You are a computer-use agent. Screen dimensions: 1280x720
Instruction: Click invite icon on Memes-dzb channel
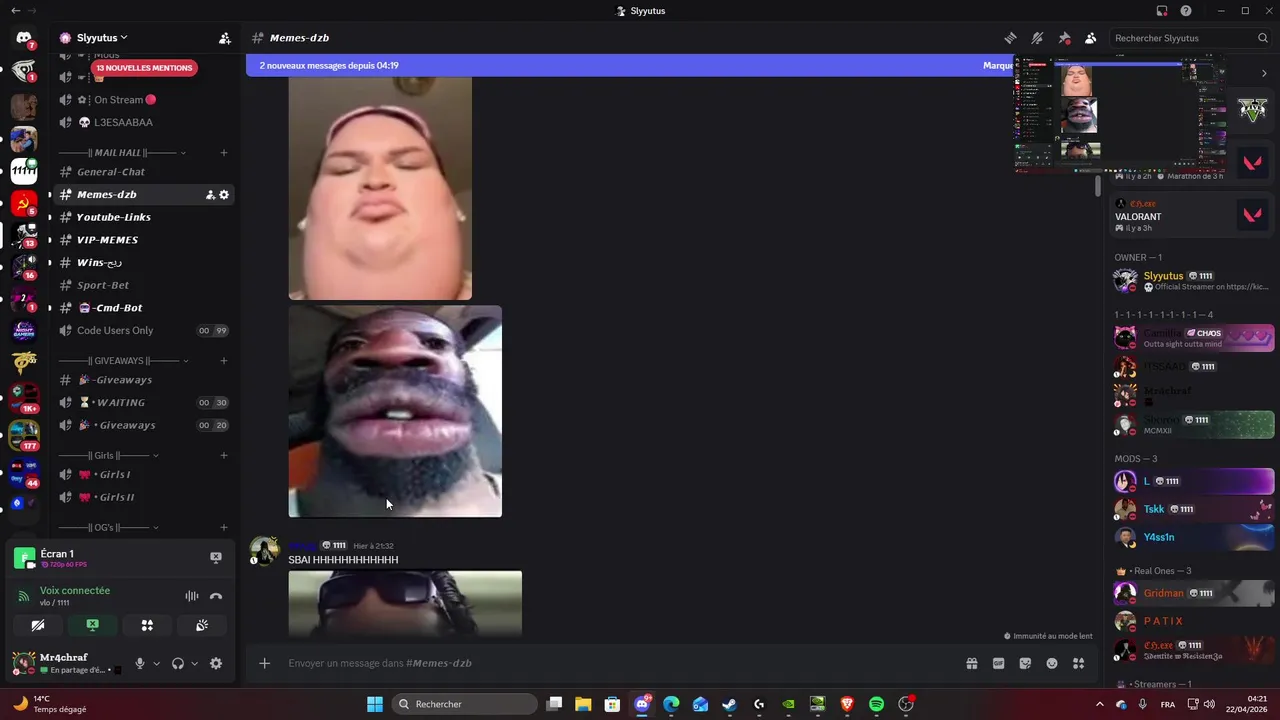pyautogui.click(x=210, y=195)
